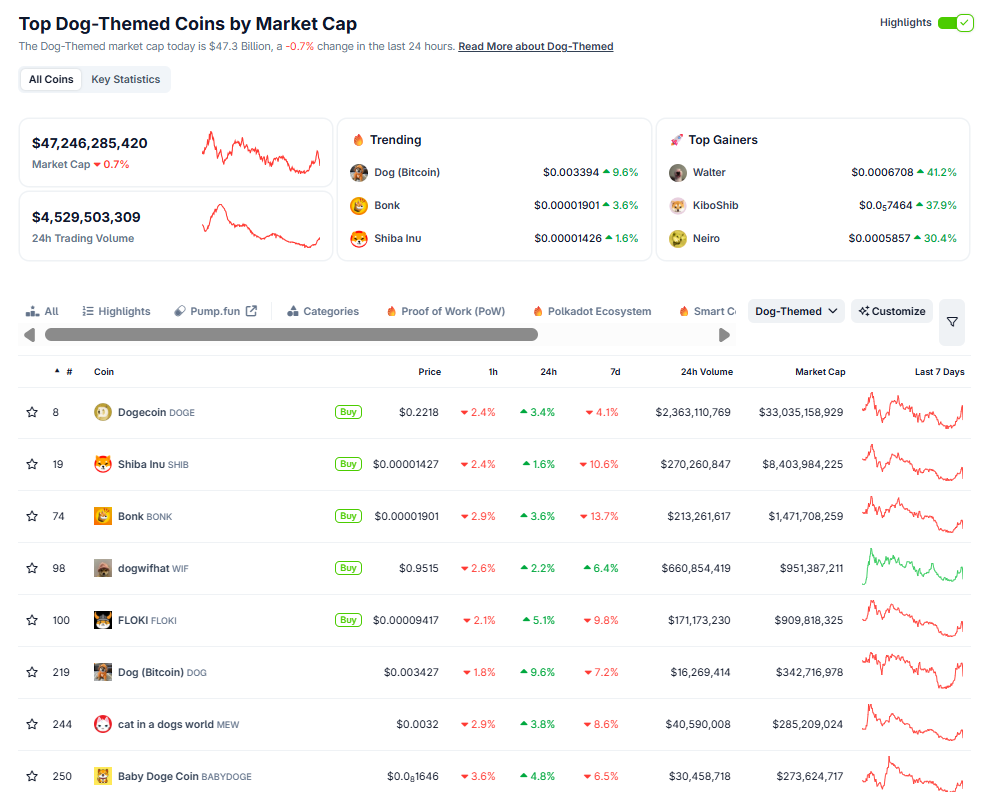Select the All Coins tab

pyautogui.click(x=51, y=79)
